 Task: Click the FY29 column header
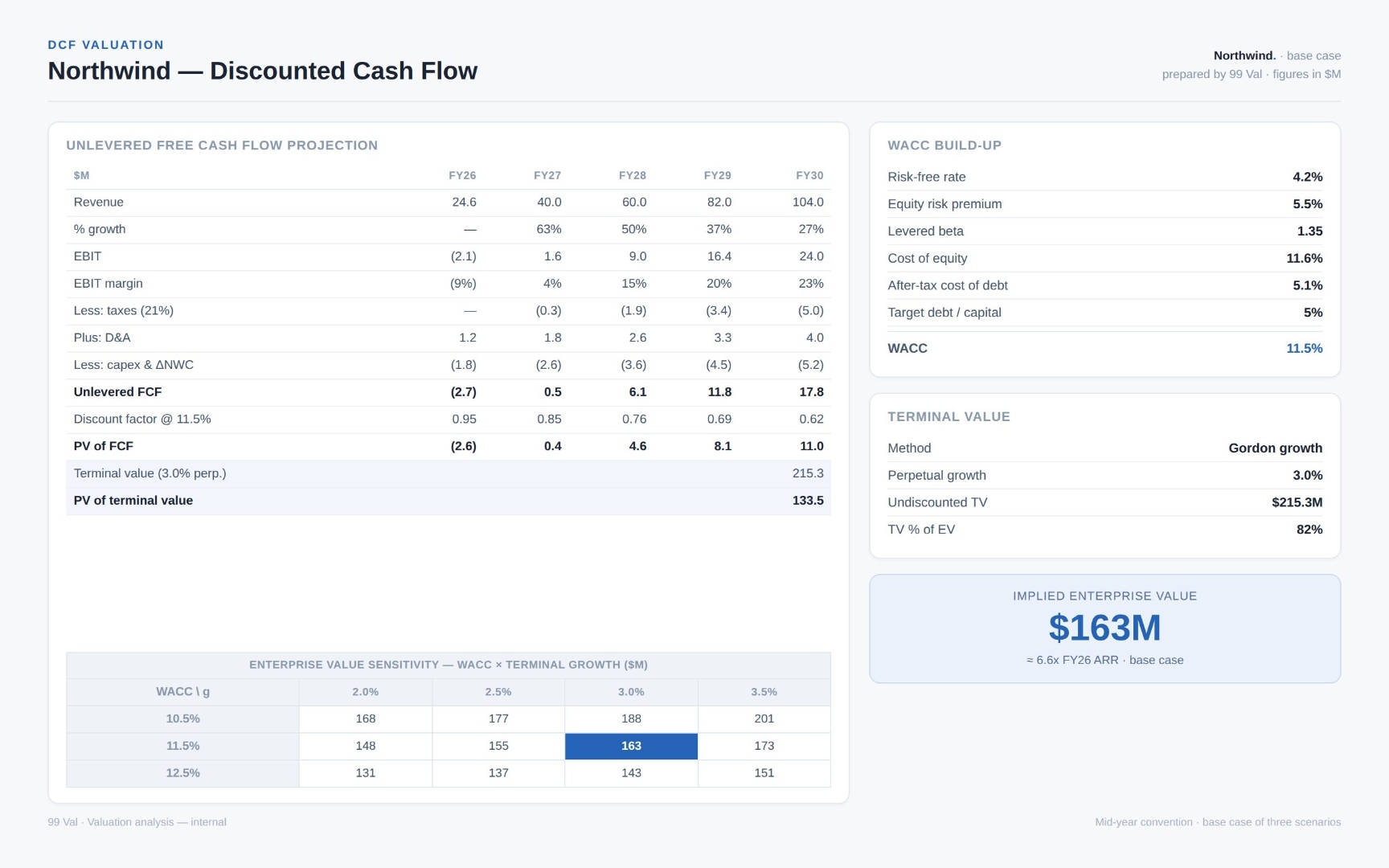pyautogui.click(x=718, y=175)
